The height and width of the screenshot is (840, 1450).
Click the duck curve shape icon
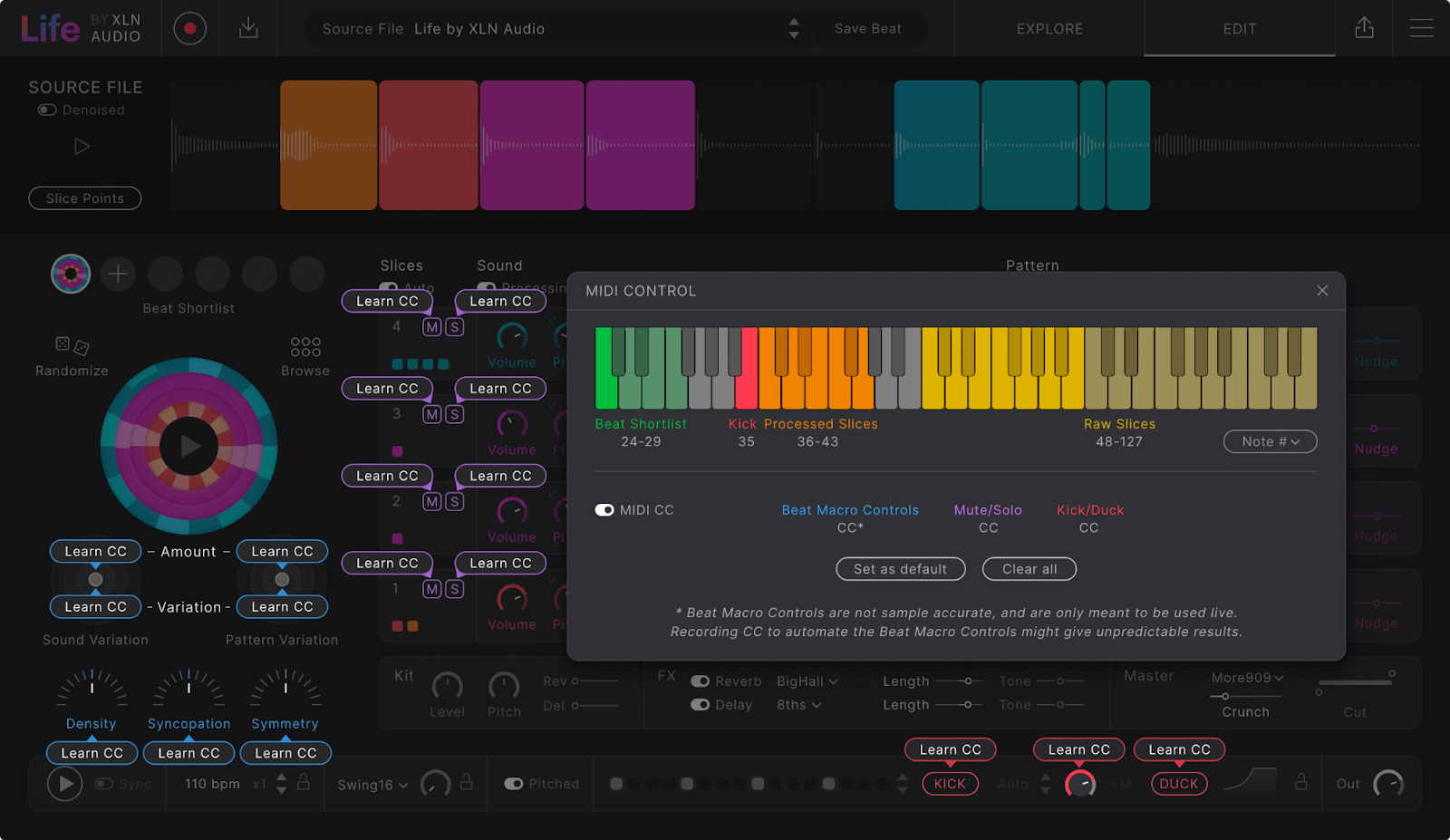point(1251,782)
